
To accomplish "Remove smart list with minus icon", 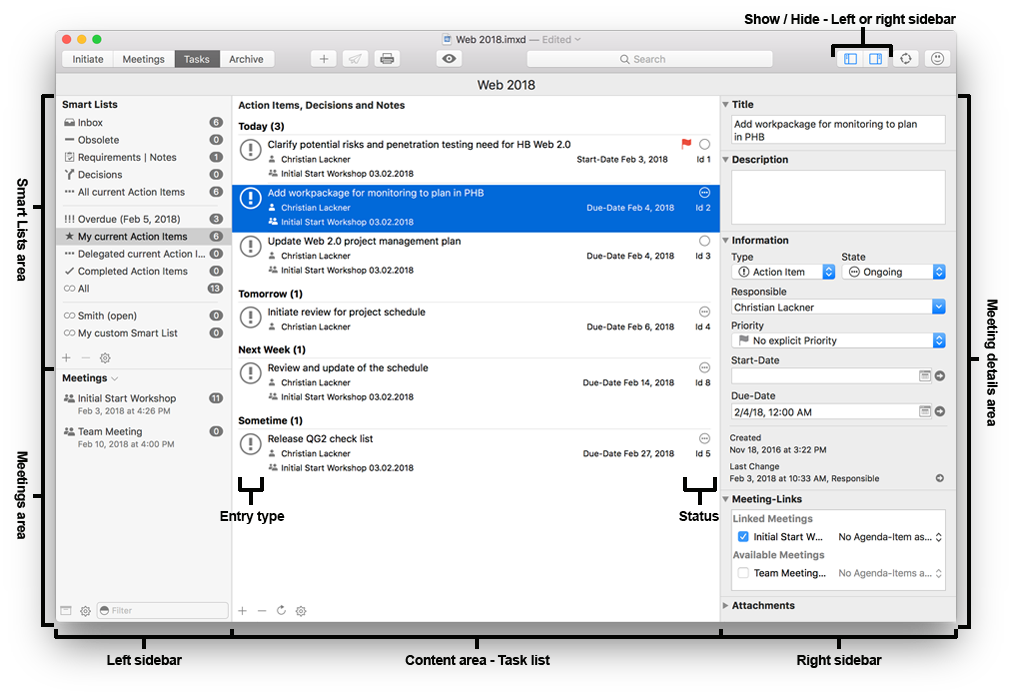I will (85, 358).
